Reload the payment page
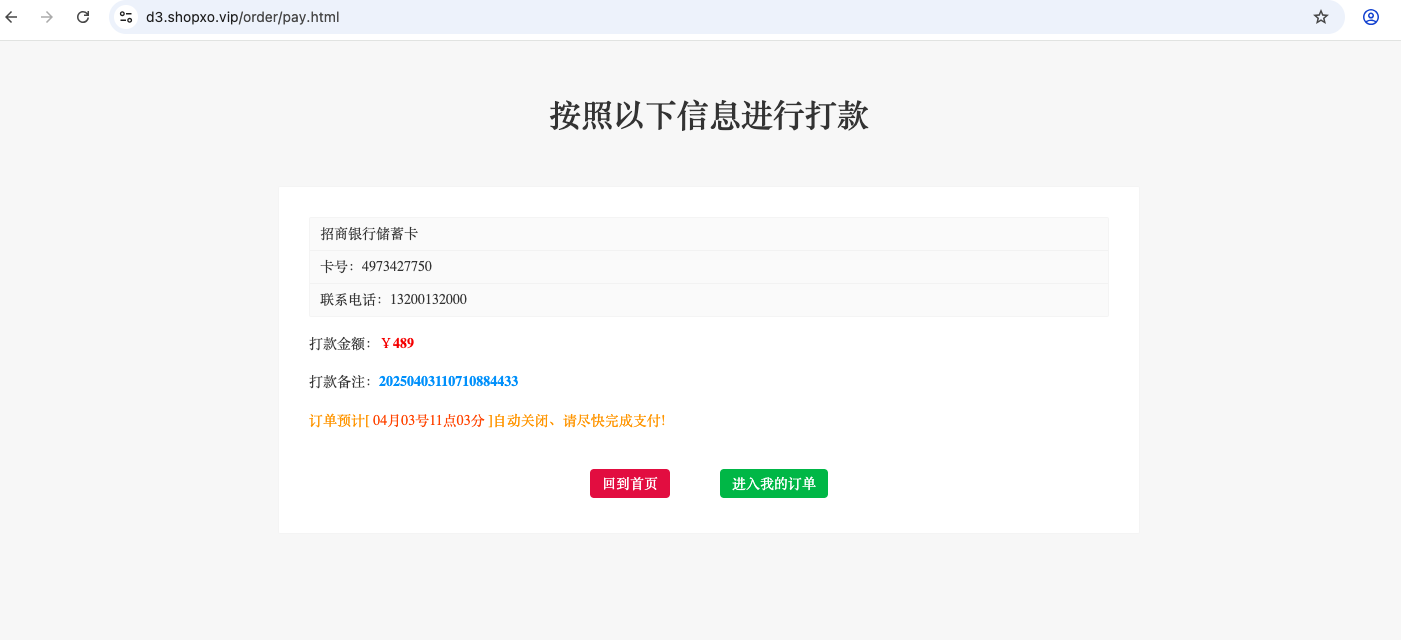This screenshot has height=640, width=1401. click(x=83, y=17)
